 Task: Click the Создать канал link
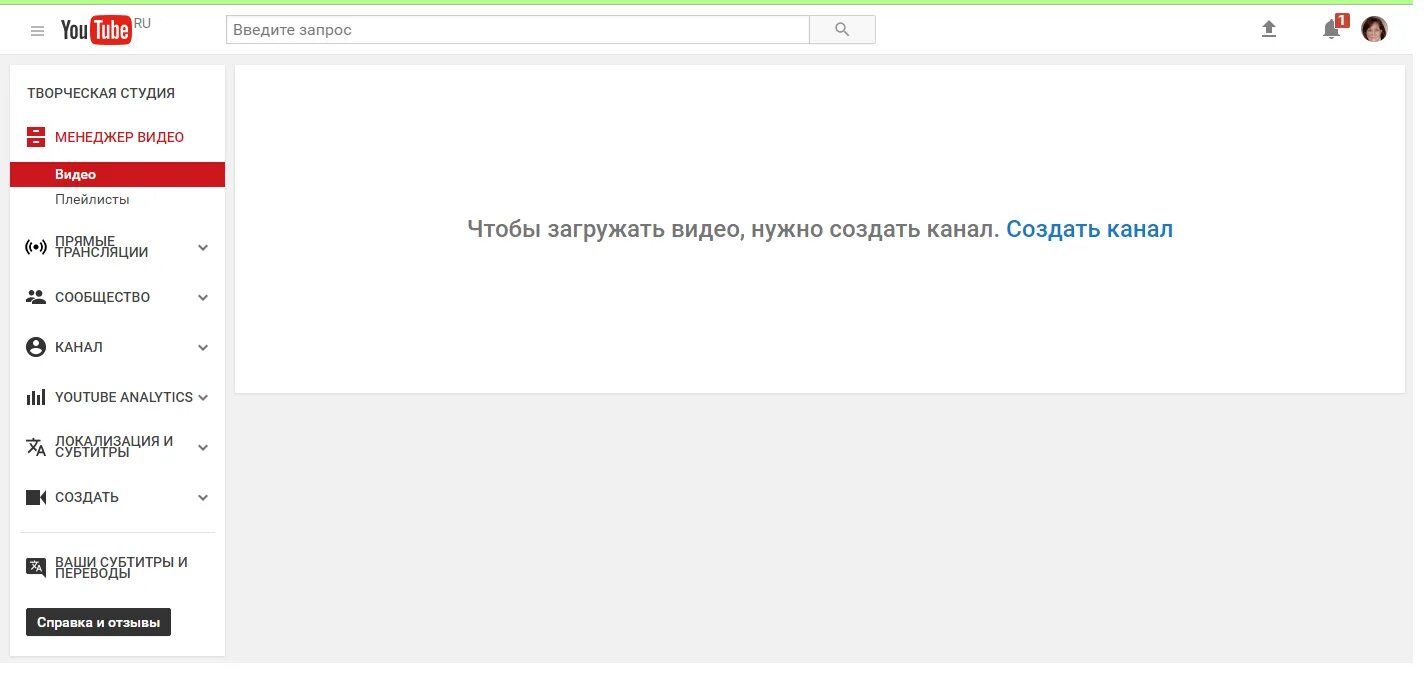point(1089,229)
